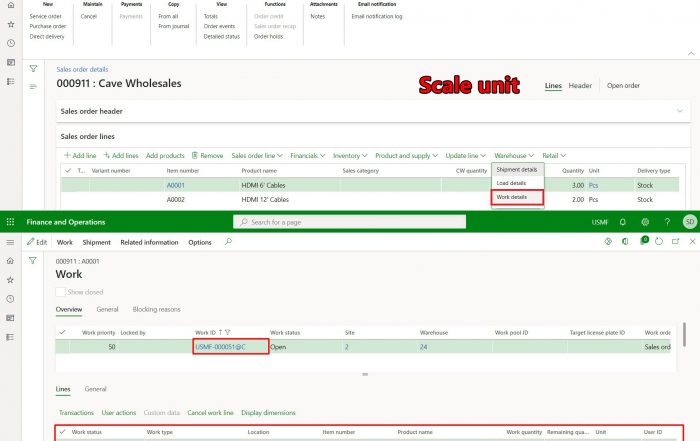Click Sales order details breadcrumb link
This screenshot has width=700, height=441.
82,69
